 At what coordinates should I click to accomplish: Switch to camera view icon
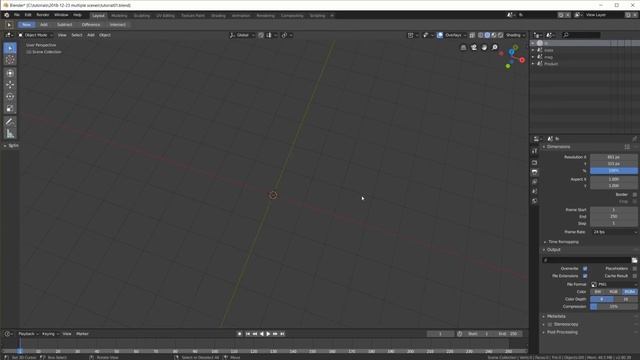click(x=474, y=48)
